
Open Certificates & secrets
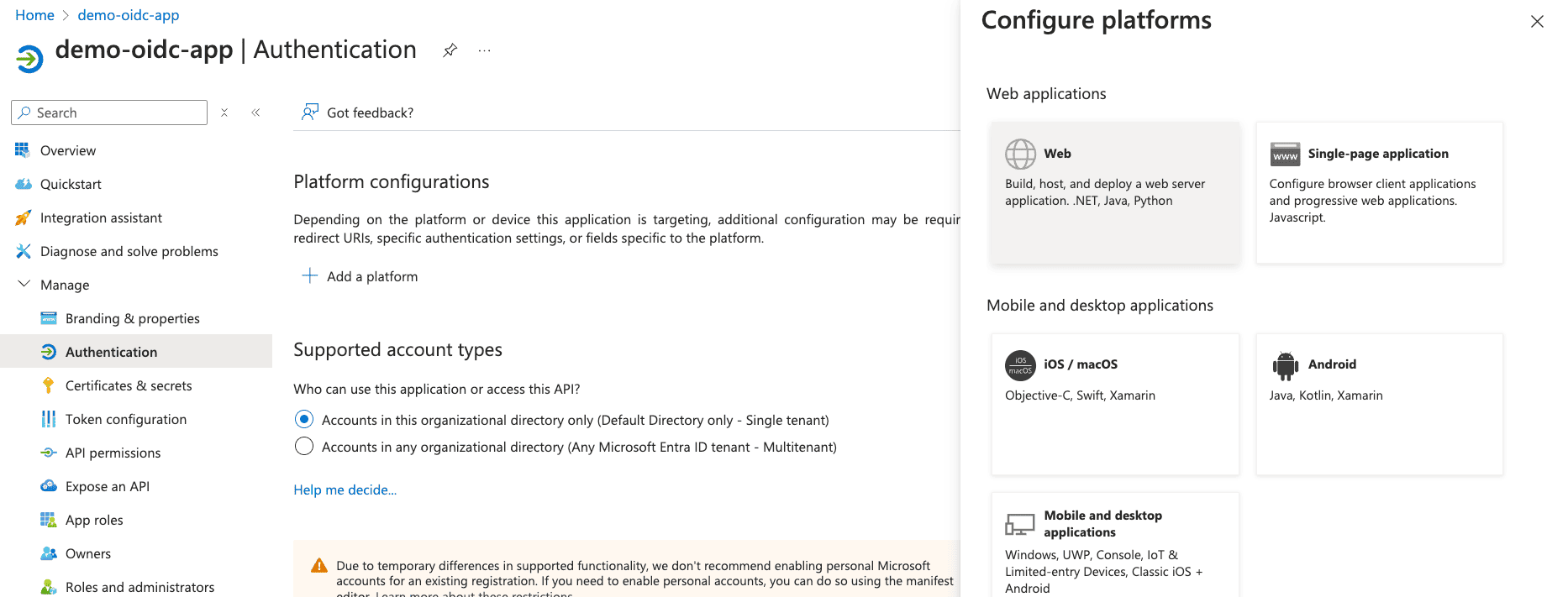pos(129,385)
